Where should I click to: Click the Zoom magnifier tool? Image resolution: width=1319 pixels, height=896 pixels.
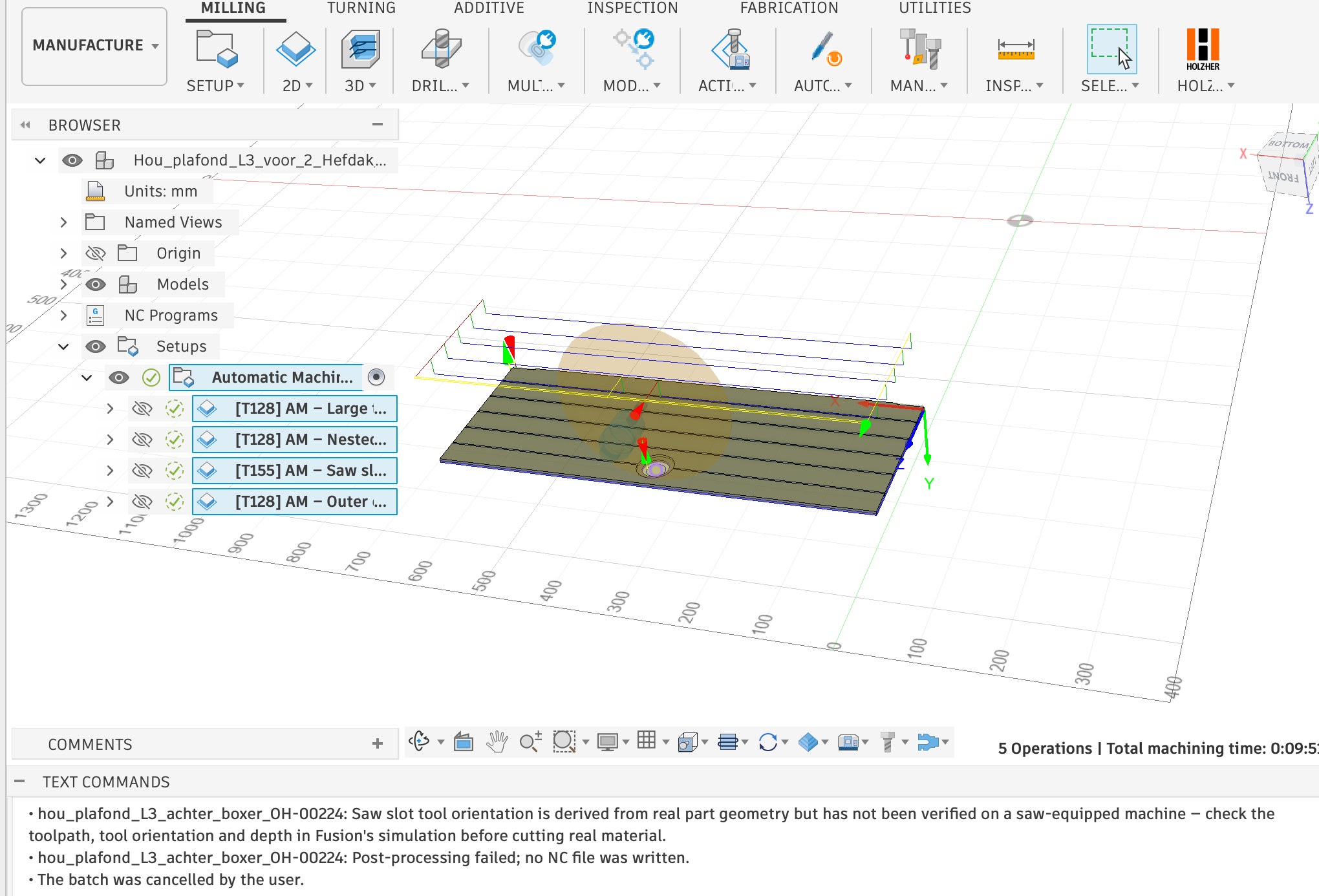click(530, 741)
